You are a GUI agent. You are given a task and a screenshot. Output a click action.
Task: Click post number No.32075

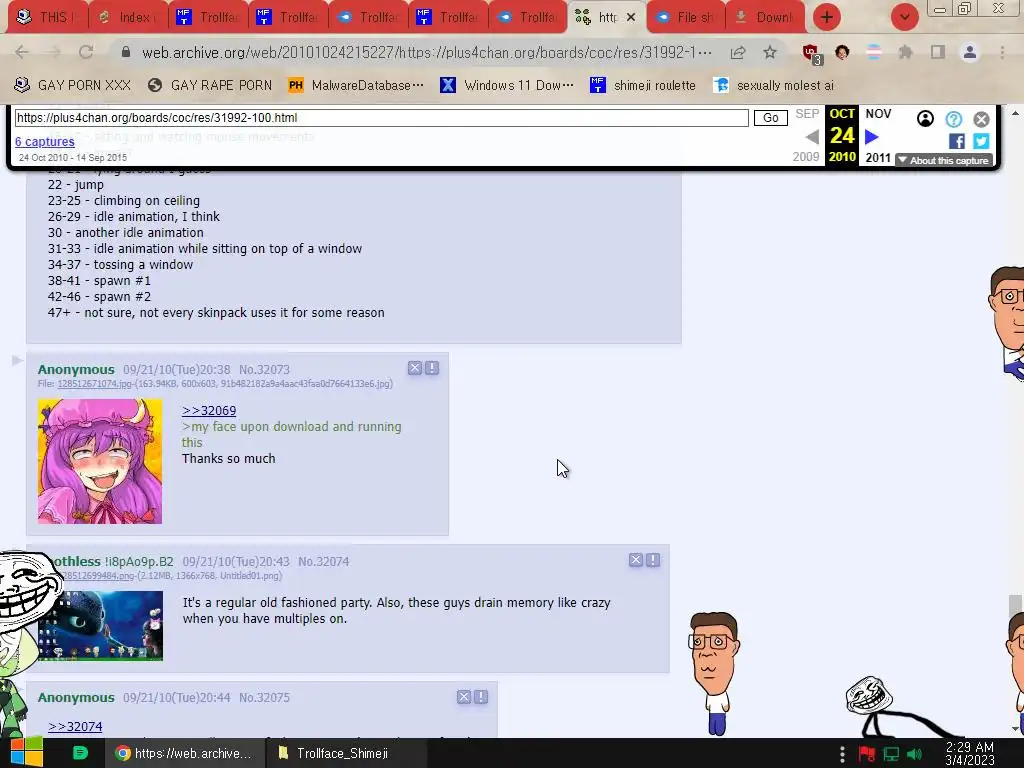264,697
